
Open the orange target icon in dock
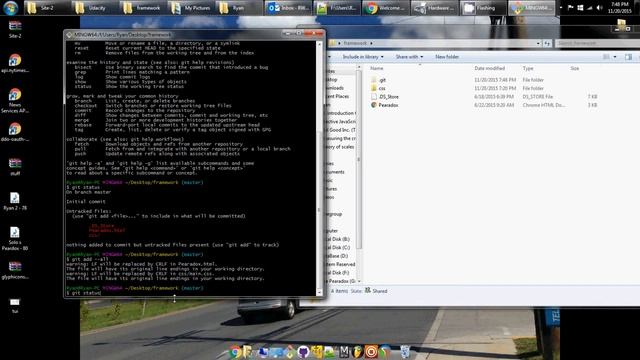tap(371, 351)
